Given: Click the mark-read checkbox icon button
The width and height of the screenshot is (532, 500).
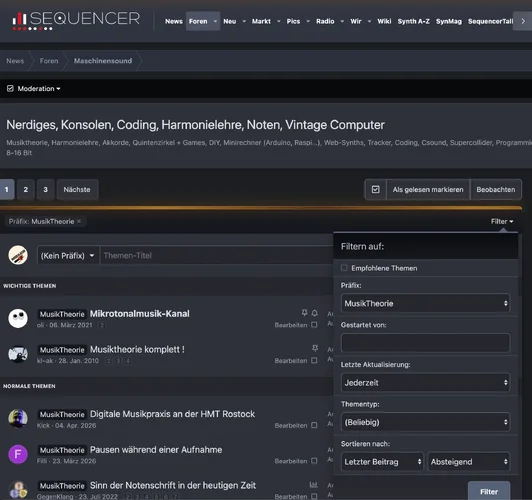Looking at the screenshot, I should point(376,189).
